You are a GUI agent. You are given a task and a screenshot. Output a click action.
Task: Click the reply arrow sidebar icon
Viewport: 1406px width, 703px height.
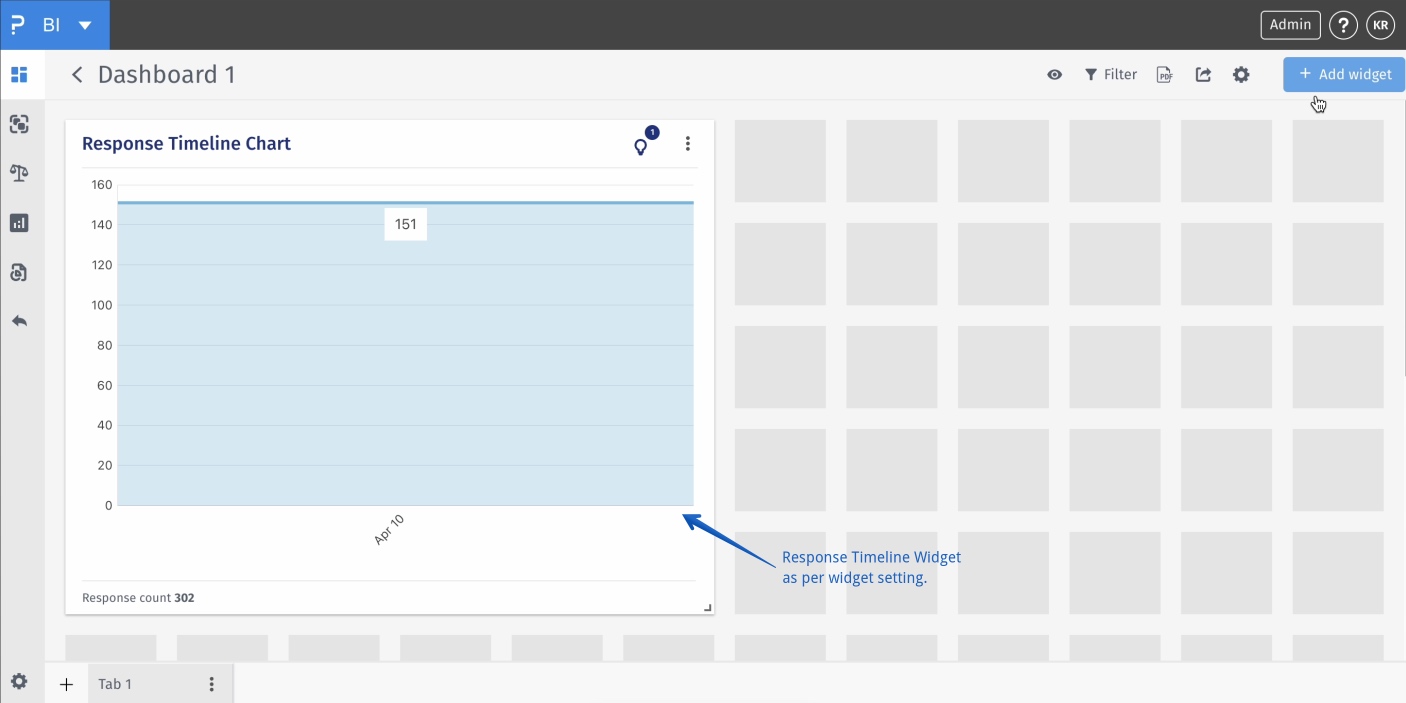(19, 321)
